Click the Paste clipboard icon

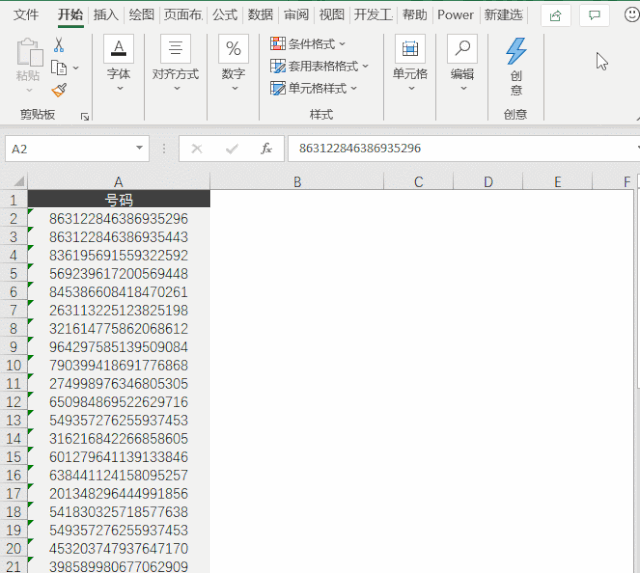tap(29, 52)
